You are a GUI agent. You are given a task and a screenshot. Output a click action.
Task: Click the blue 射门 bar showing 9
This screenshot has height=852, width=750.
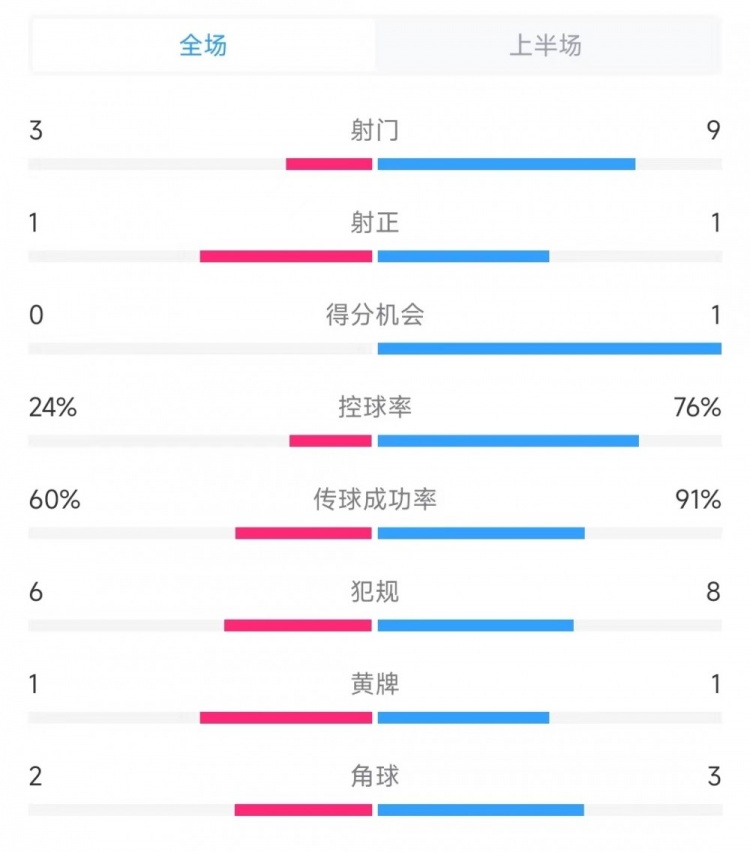tap(507, 164)
